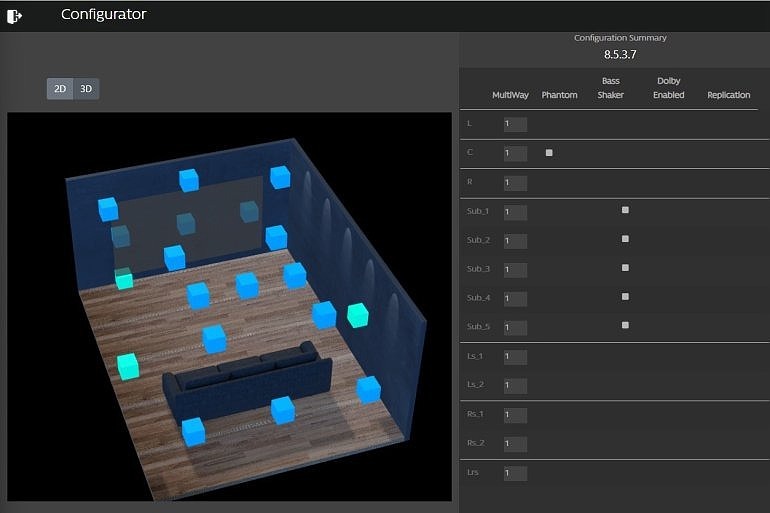Focus the MultiWay field for Ls_1

[x=515, y=357]
